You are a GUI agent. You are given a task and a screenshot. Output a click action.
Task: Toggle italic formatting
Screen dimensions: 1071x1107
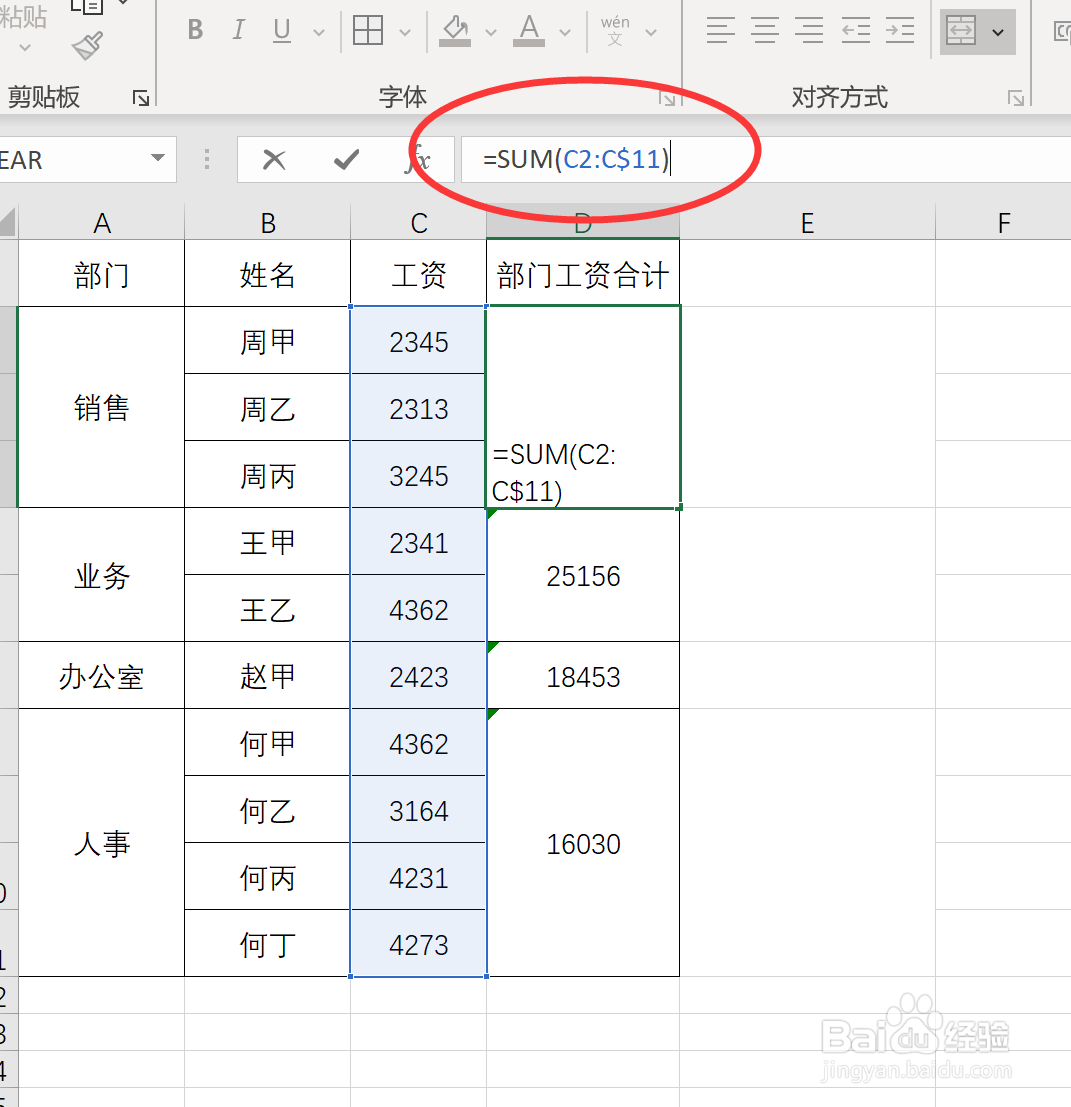point(238,30)
